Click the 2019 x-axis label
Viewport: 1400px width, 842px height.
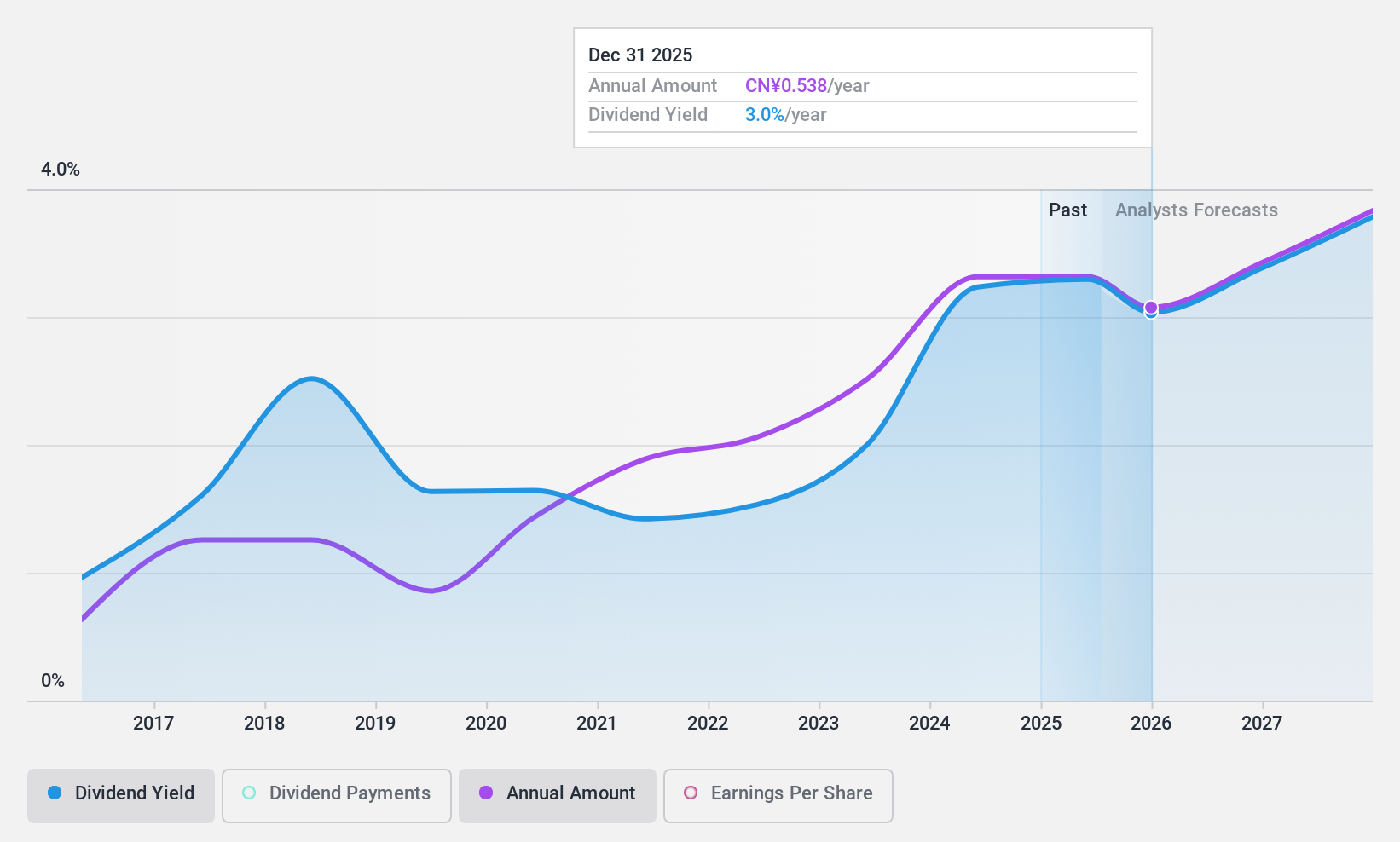[375, 724]
